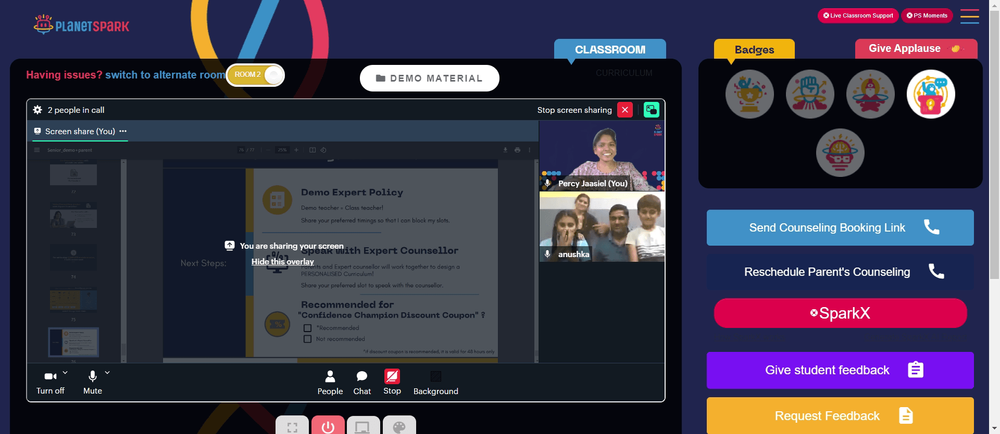Check the Not recommended checkbox
The image size is (1000, 434).
(307, 339)
